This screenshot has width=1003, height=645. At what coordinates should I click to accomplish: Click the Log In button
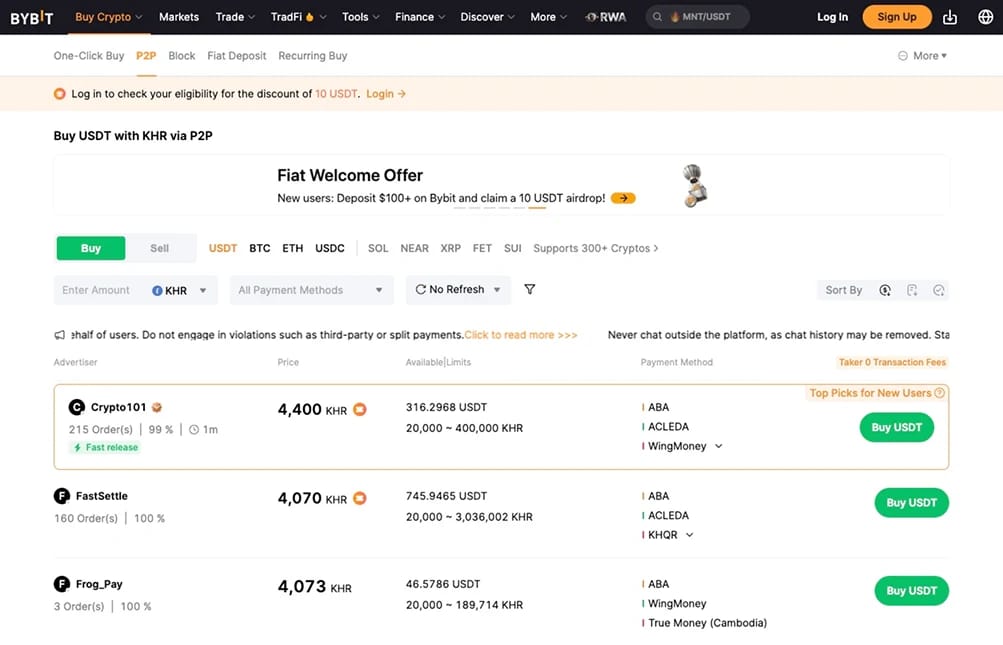(832, 17)
